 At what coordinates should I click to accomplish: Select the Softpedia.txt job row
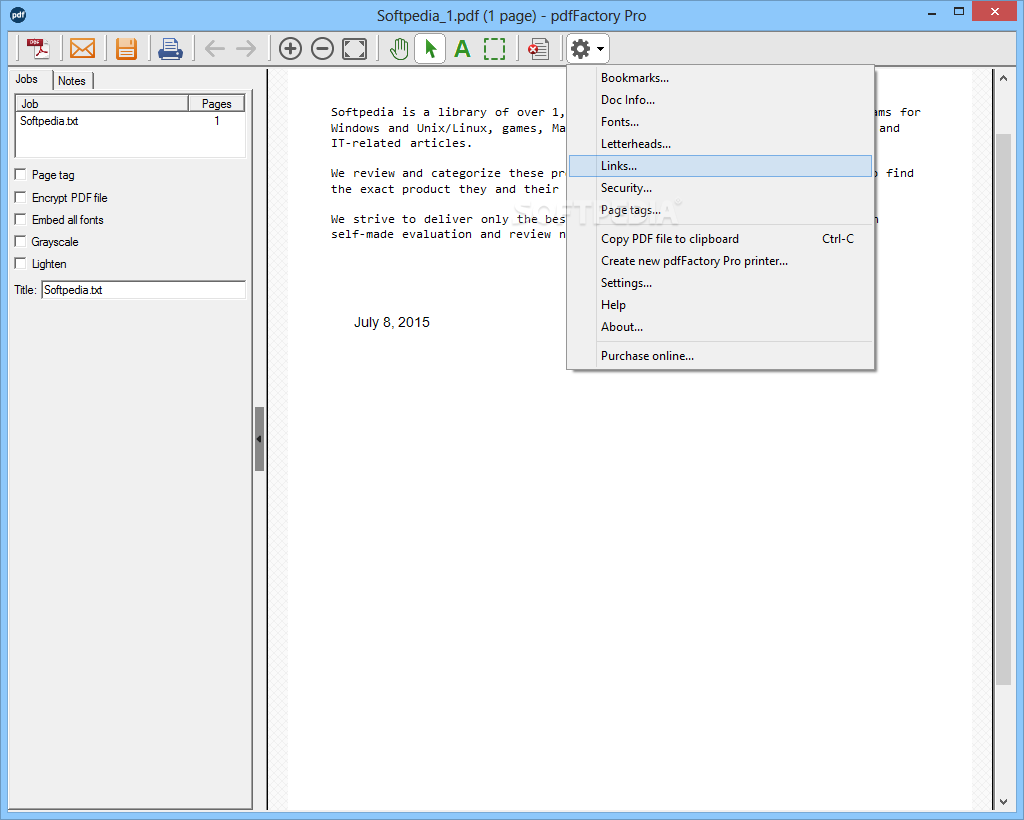(x=130, y=121)
